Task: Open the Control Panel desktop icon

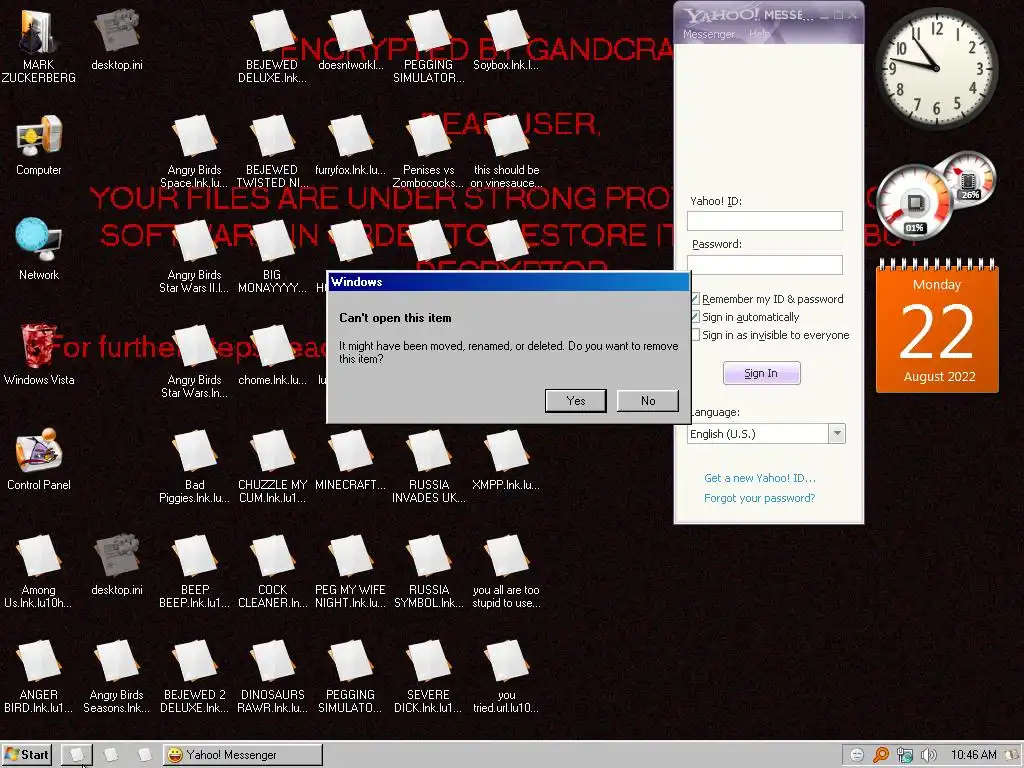Action: [x=39, y=459]
